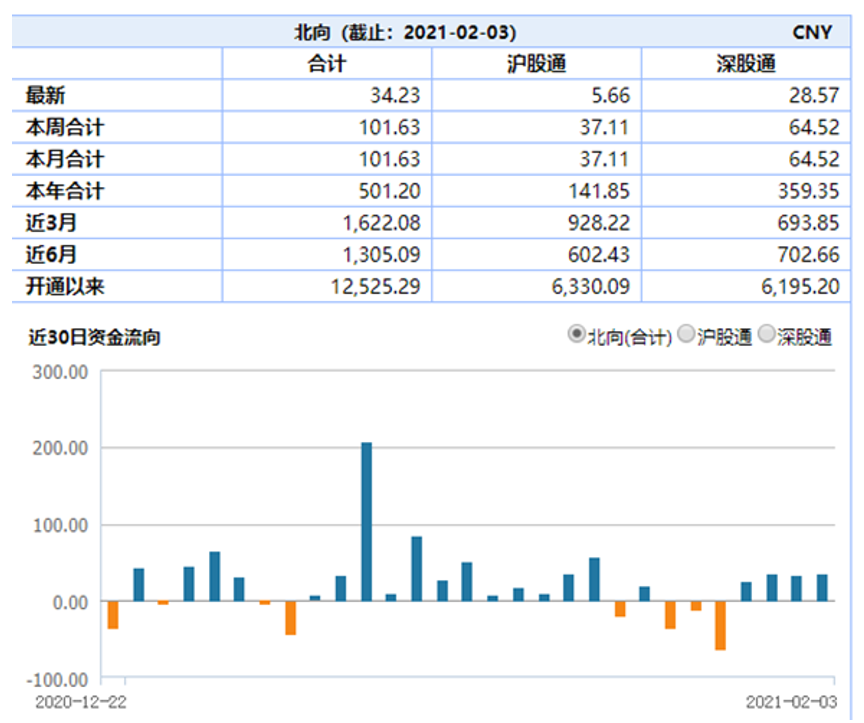Click the 开通以来 row label
864x723 pixels.
[x=64, y=287]
